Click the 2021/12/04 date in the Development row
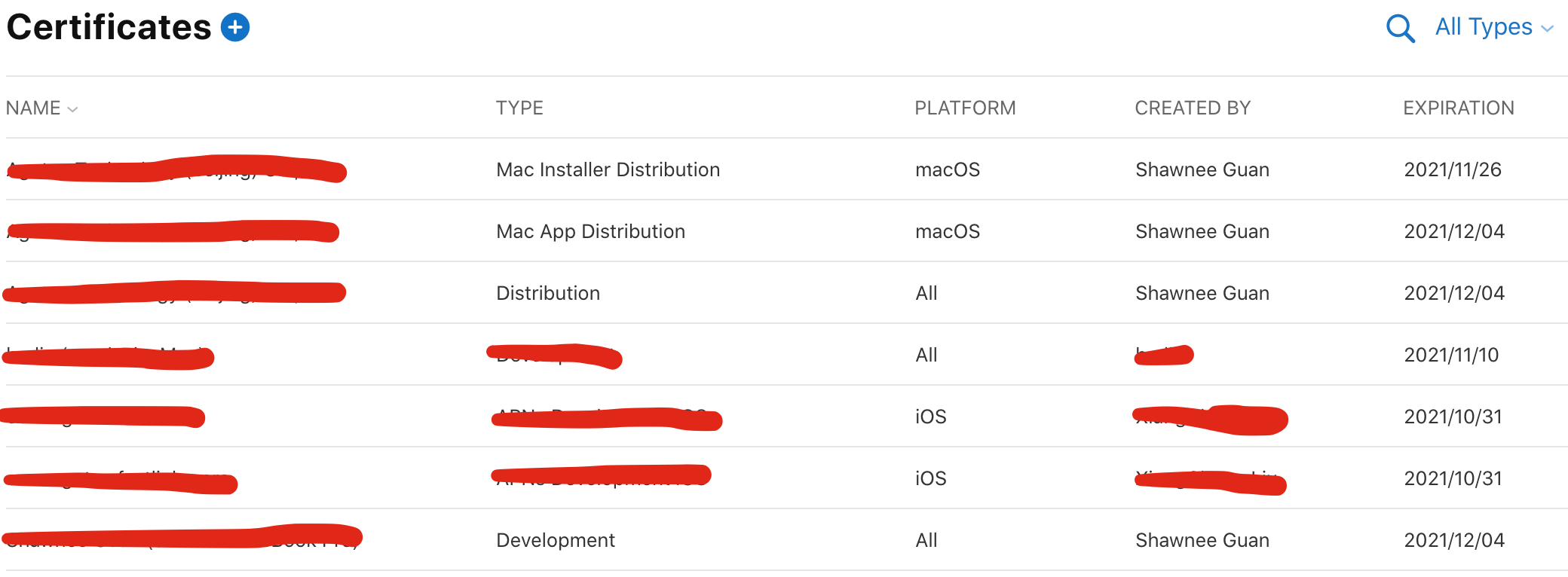 click(x=1454, y=540)
